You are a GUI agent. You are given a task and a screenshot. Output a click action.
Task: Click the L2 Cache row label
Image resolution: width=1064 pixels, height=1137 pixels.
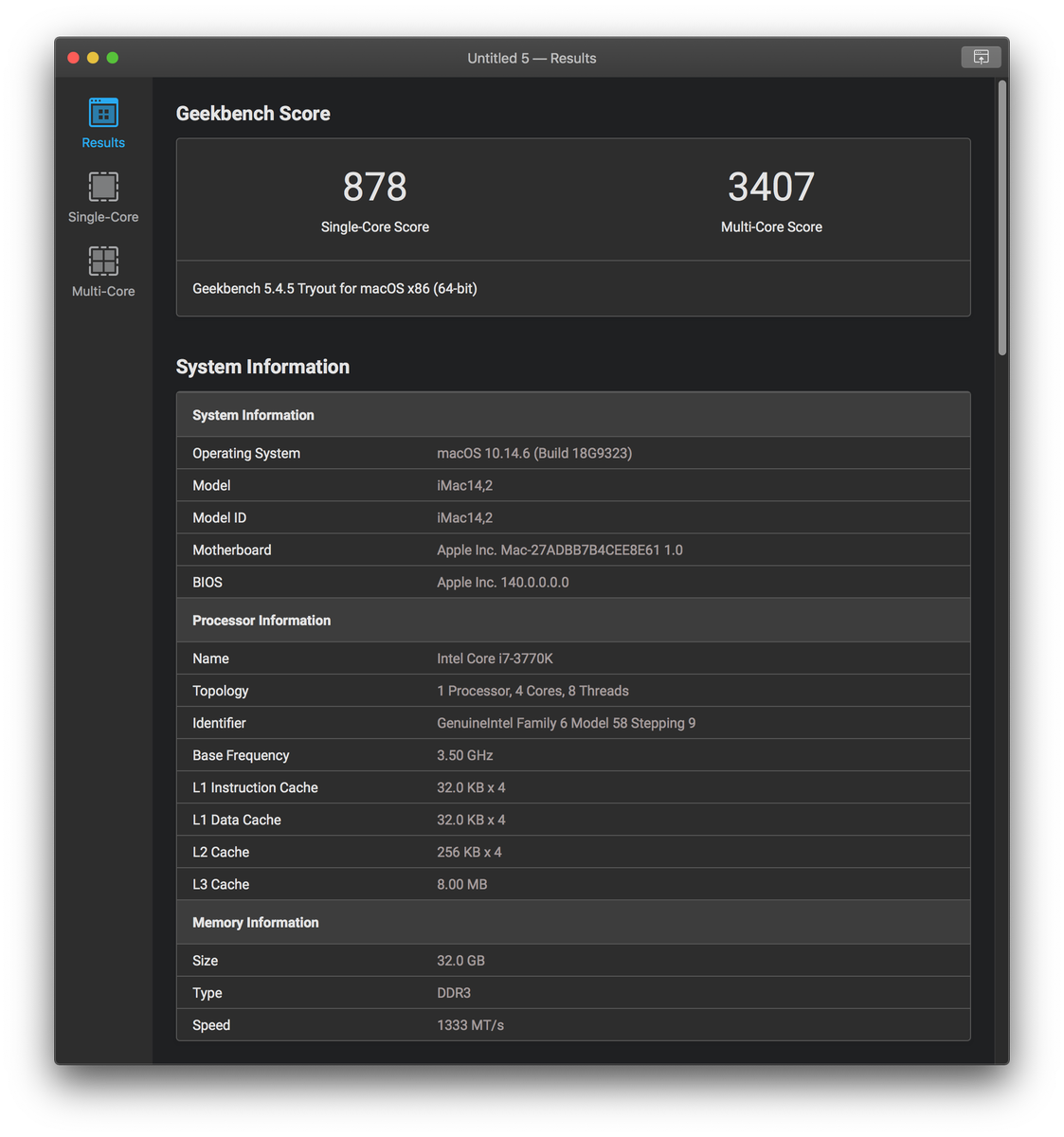click(221, 852)
